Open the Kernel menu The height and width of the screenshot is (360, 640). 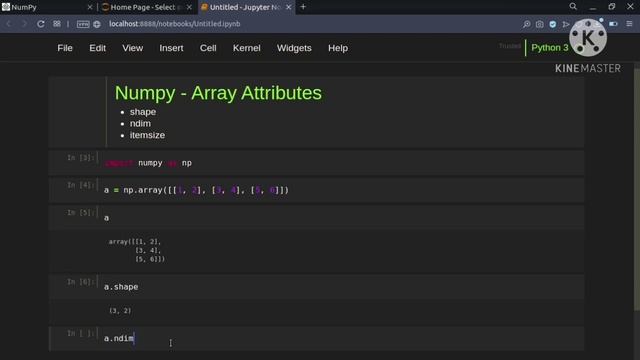click(x=247, y=48)
